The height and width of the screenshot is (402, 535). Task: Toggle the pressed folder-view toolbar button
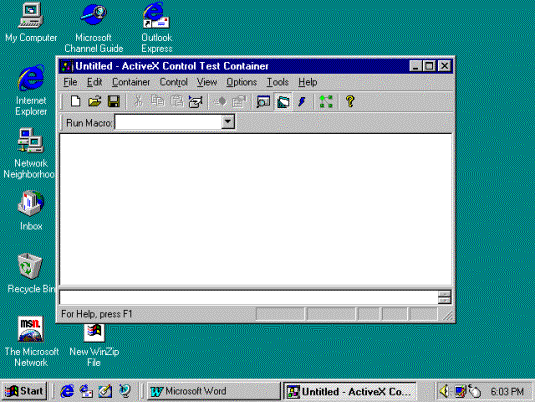coord(283,101)
